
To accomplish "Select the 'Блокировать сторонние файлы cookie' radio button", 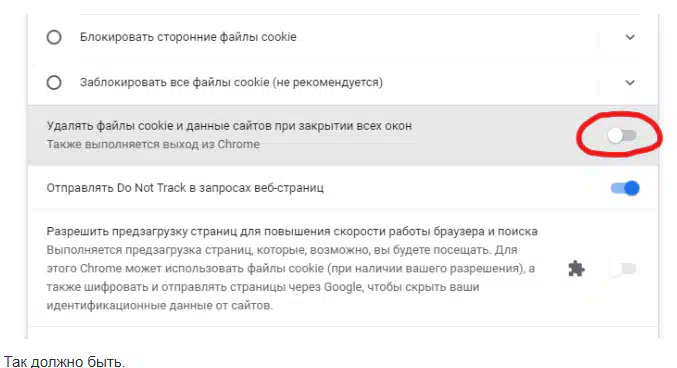I will click(54, 37).
